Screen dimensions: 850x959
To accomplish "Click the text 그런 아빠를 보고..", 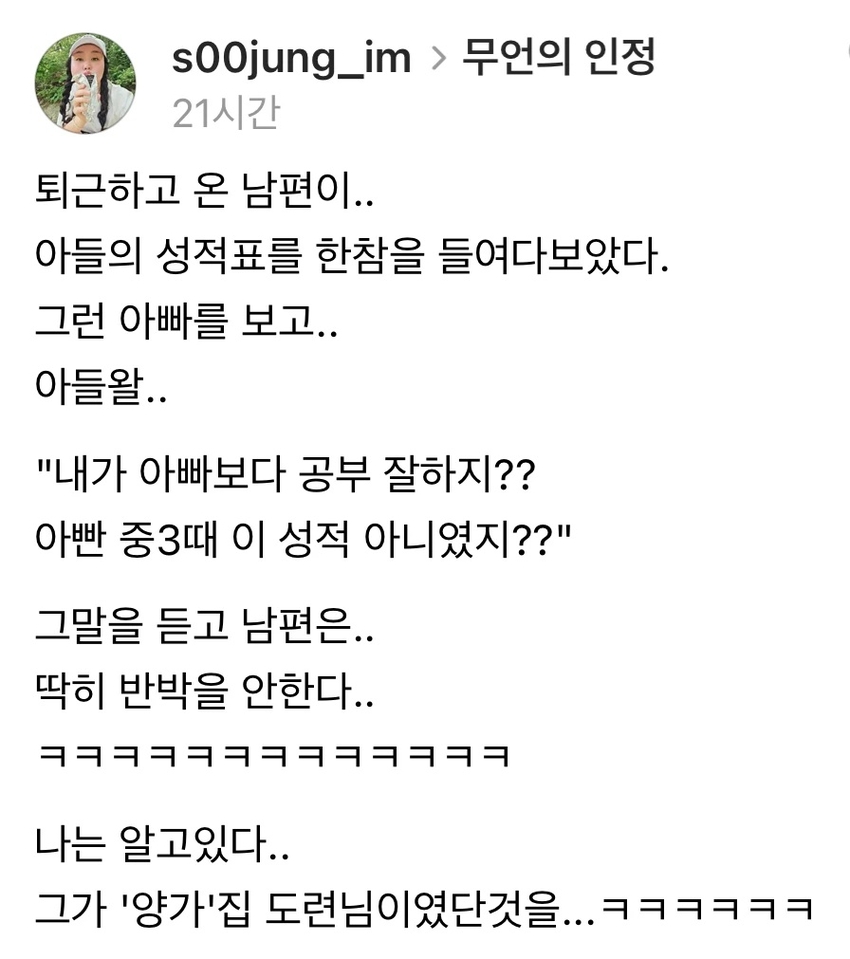I will pyautogui.click(x=186, y=320).
